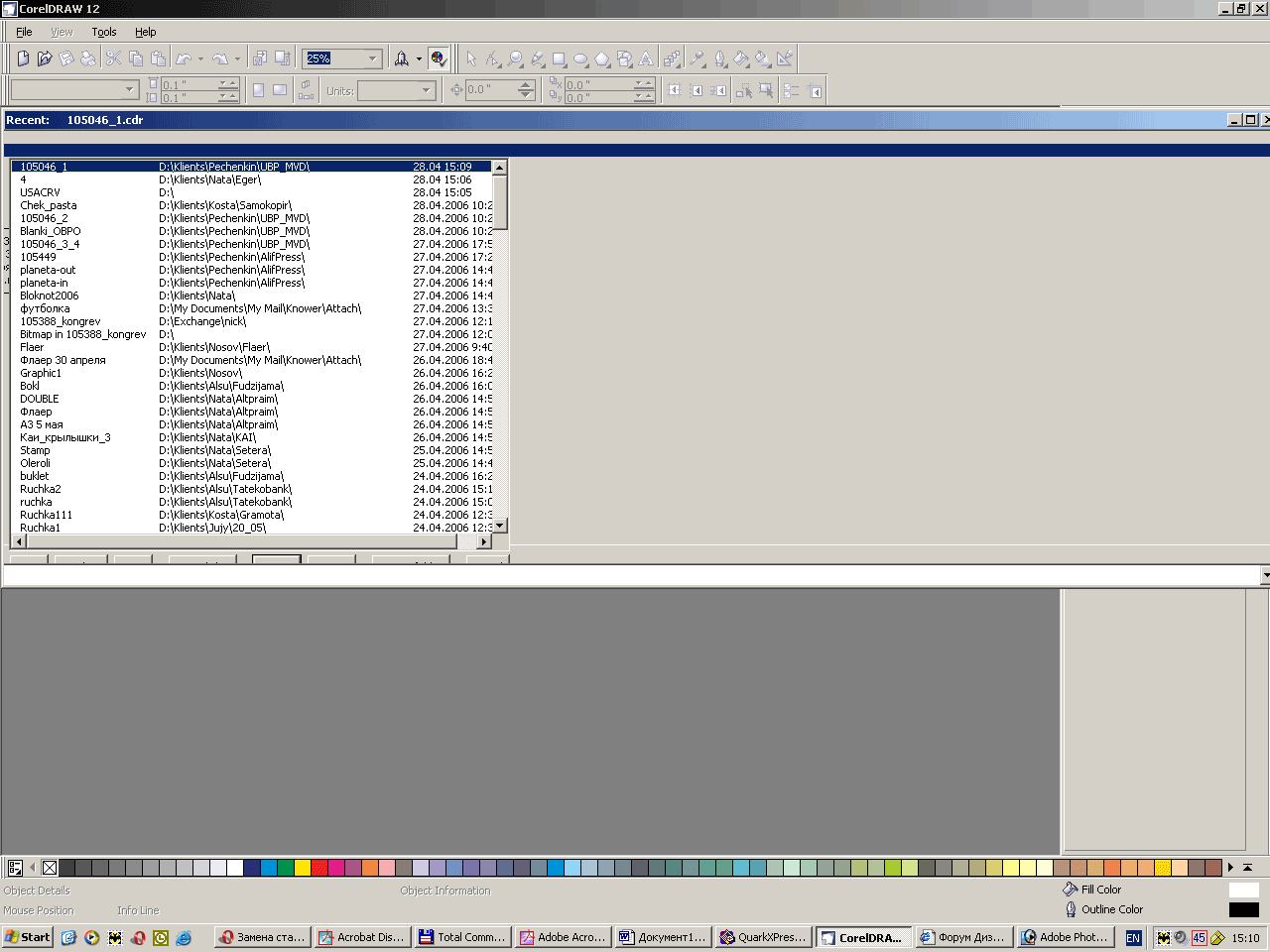Click the Import icon
The height and width of the screenshot is (952, 1270).
click(260, 59)
